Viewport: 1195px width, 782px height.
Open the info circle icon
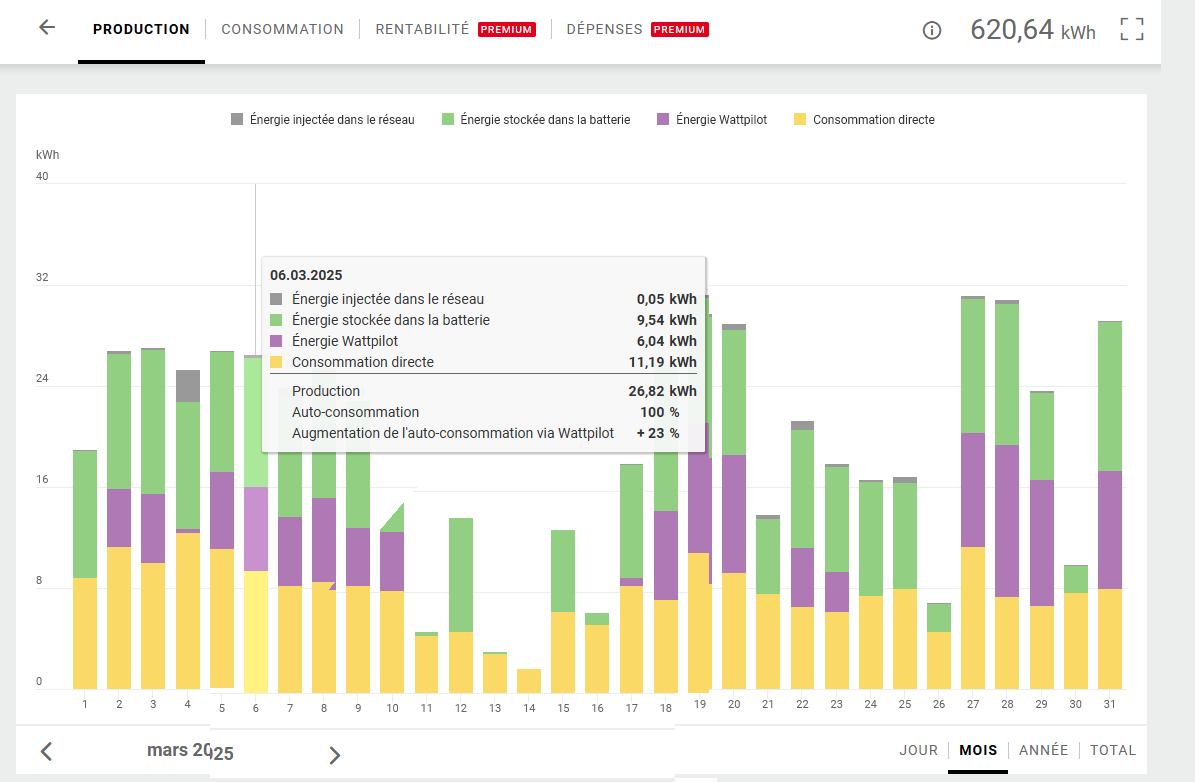(932, 30)
